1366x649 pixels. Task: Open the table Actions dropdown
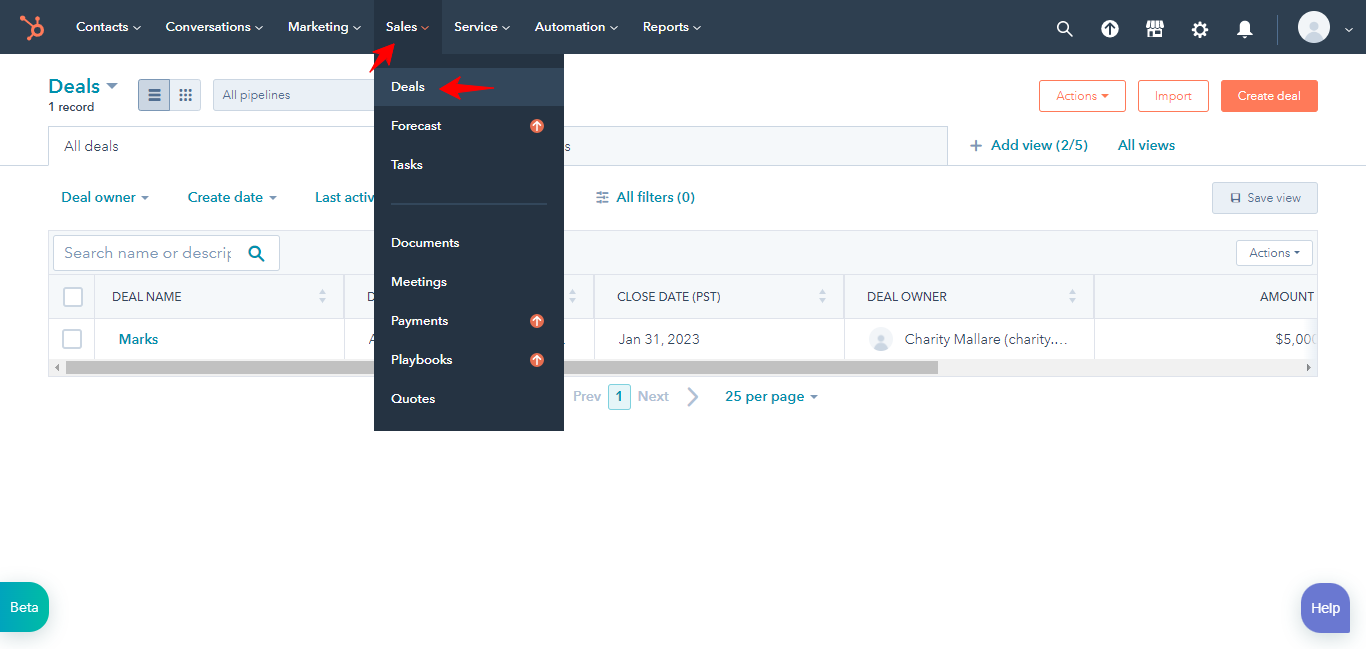pyautogui.click(x=1274, y=253)
